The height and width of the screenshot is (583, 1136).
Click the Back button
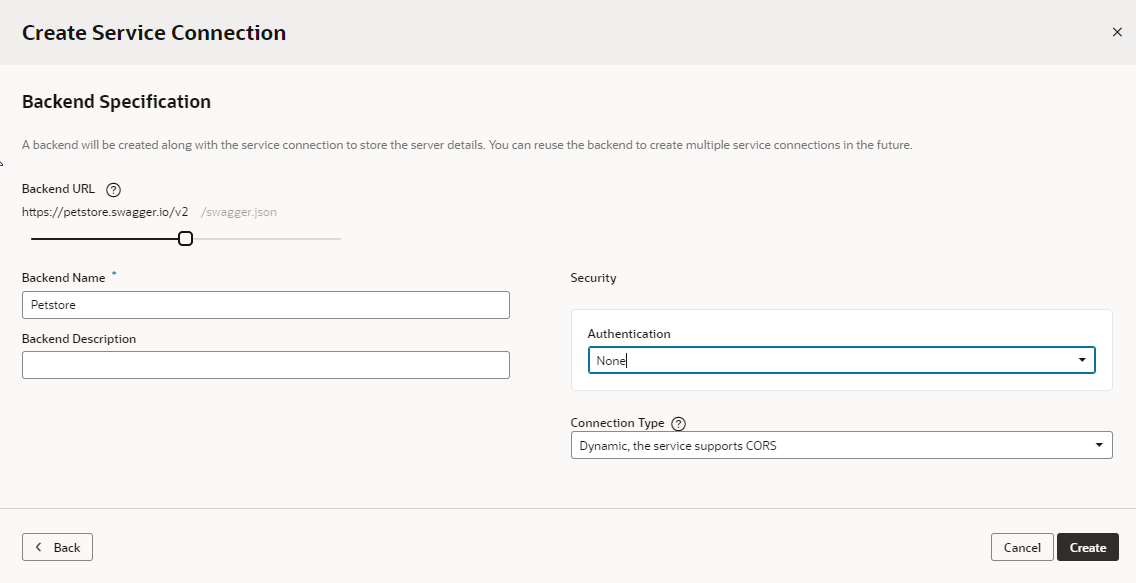pos(57,547)
